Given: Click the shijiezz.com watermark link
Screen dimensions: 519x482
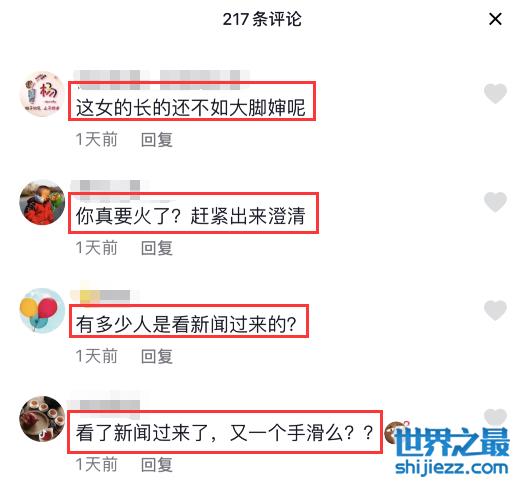Looking at the screenshot, I should point(452,468).
